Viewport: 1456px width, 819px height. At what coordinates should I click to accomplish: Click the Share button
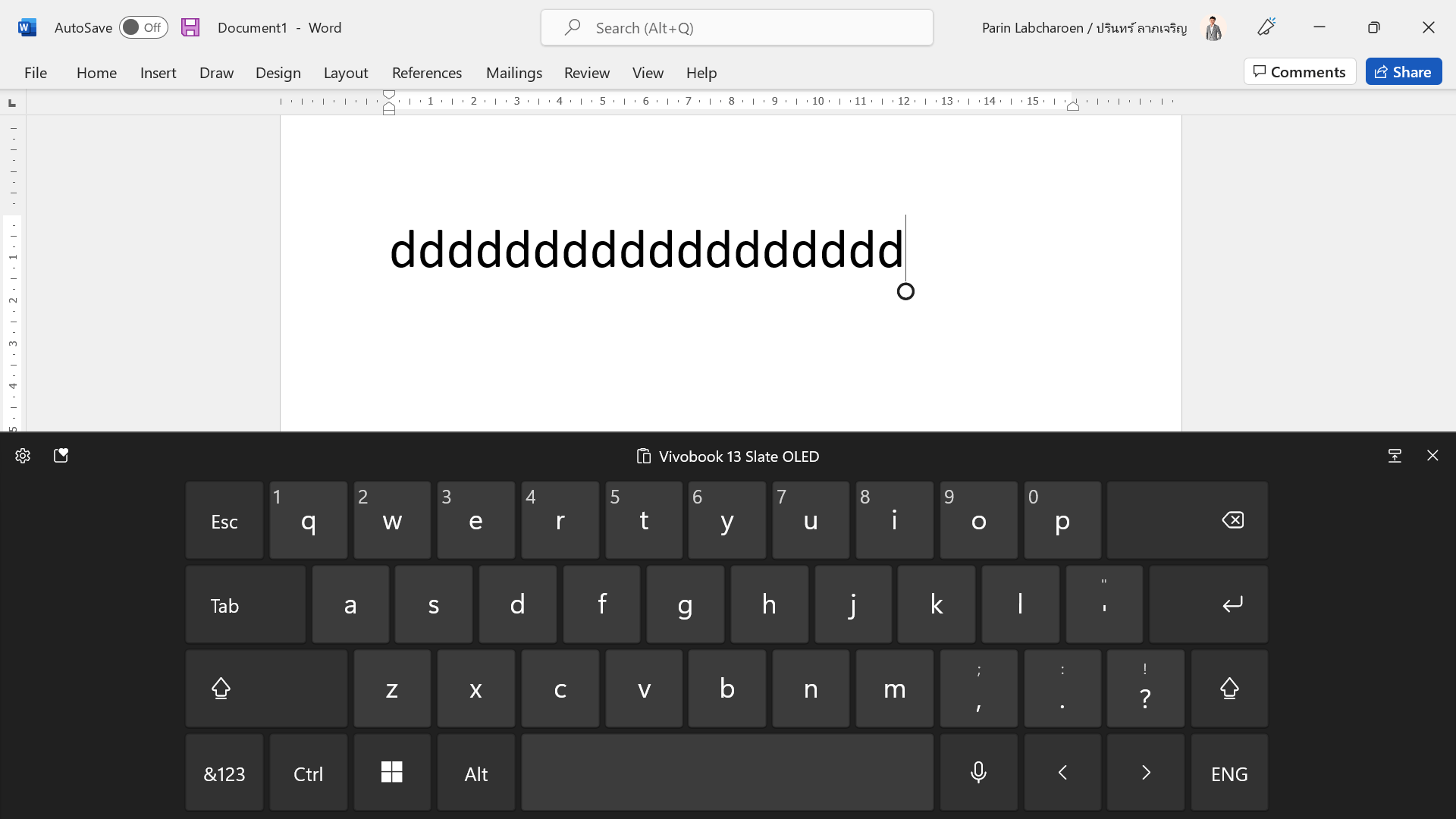[x=1403, y=72]
